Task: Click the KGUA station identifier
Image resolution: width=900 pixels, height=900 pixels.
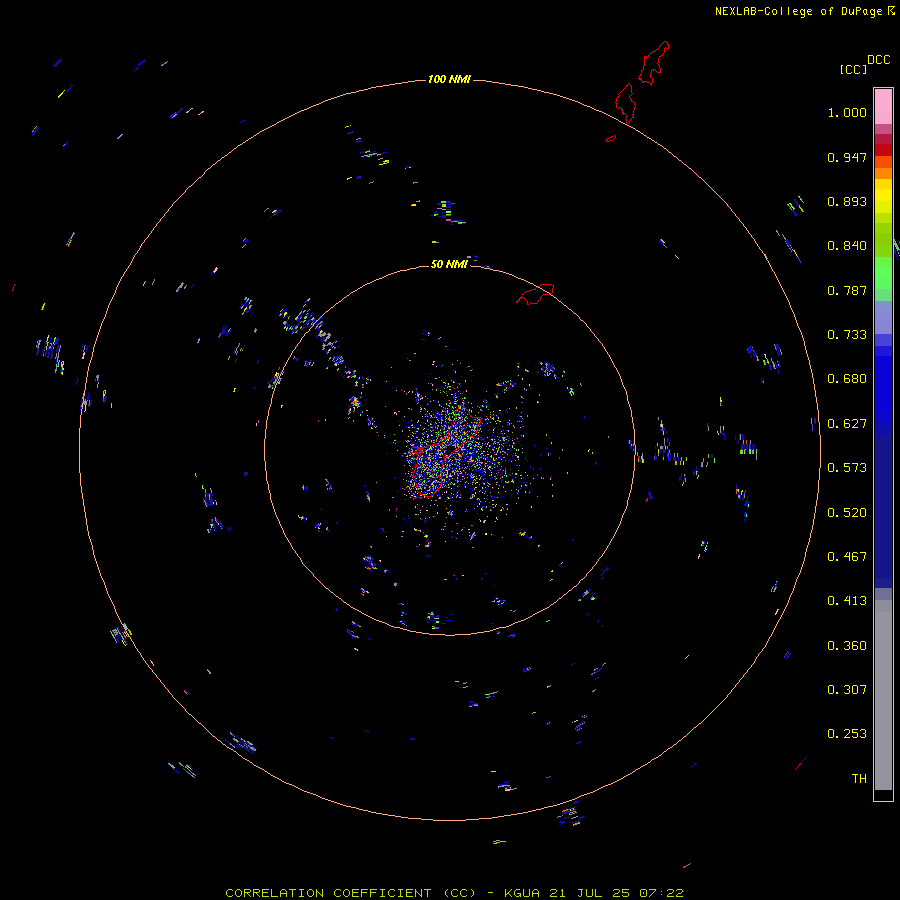Action: [522, 893]
